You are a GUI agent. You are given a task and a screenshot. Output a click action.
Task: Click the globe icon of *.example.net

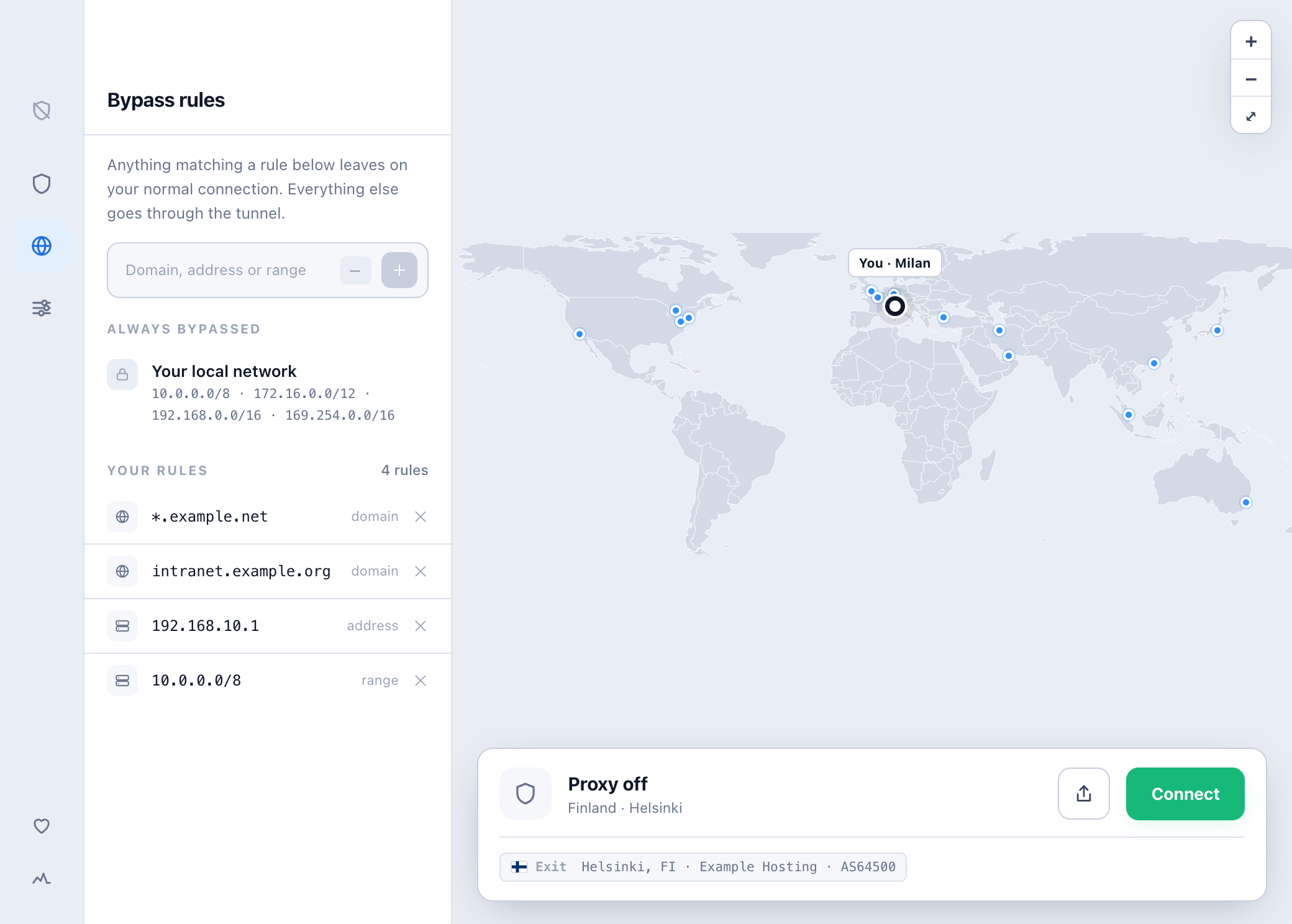pos(122,517)
